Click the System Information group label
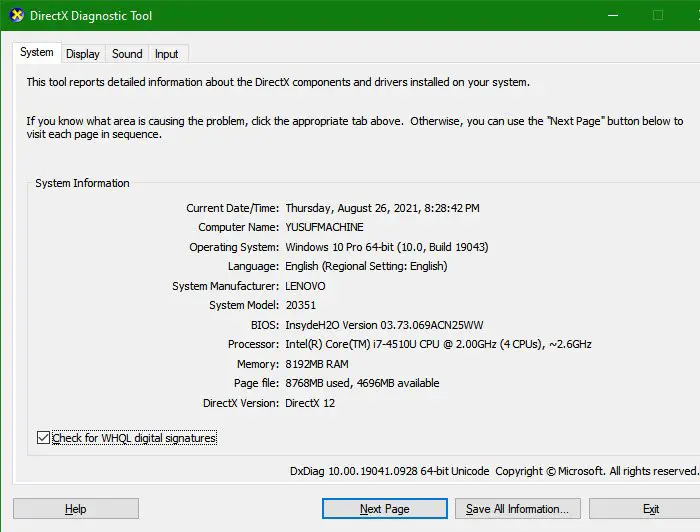Viewport: 700px width, 532px height. click(82, 183)
